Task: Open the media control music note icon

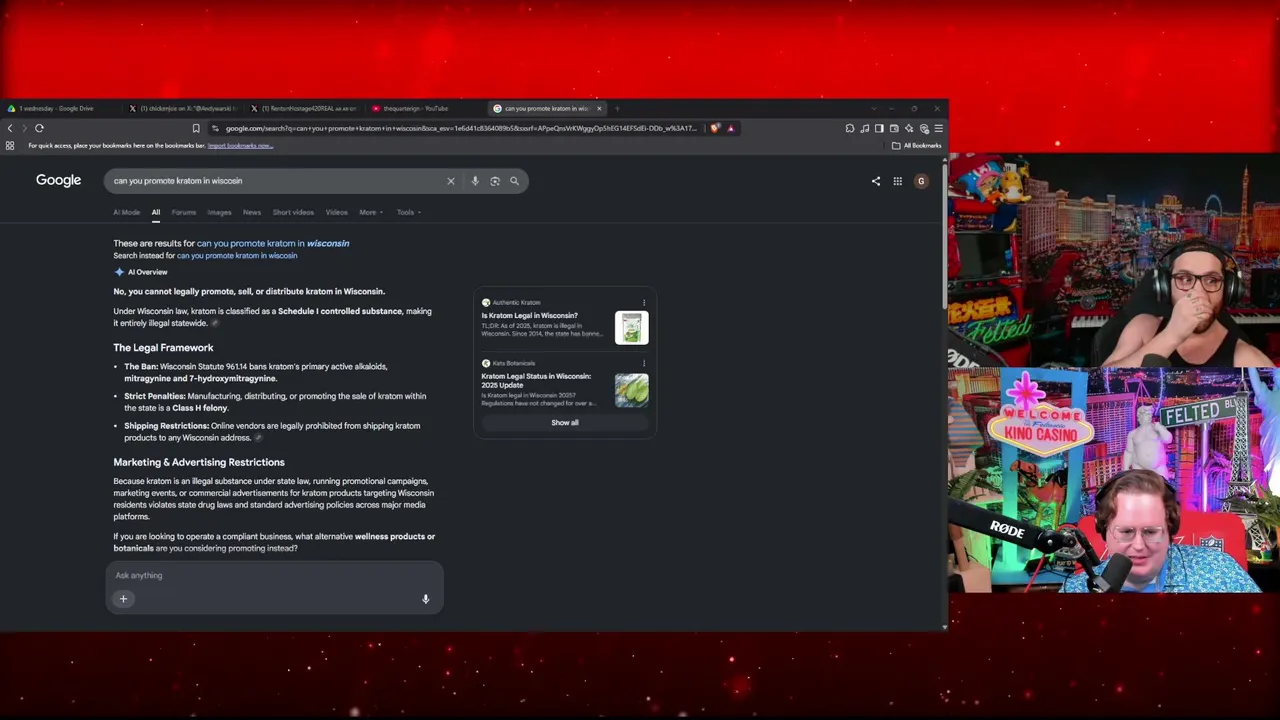Action: click(865, 128)
